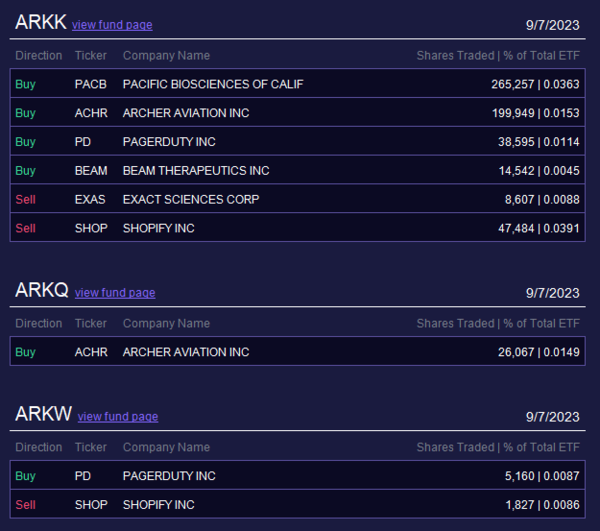
Task: Open the ARKQ view fund page link
Action: [115, 293]
